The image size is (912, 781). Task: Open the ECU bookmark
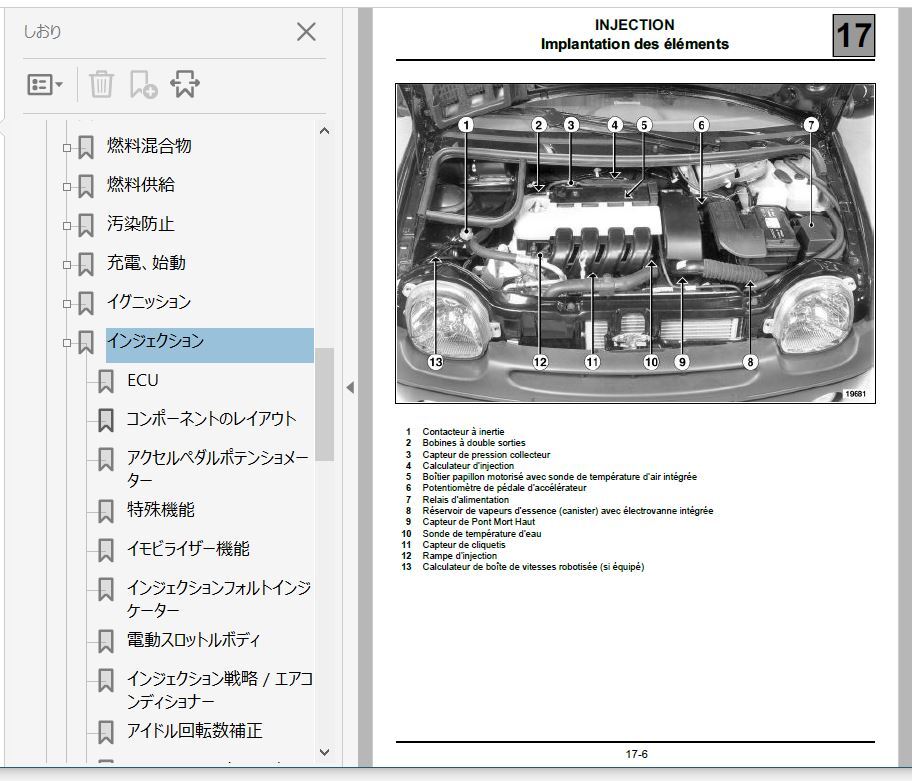click(142, 380)
